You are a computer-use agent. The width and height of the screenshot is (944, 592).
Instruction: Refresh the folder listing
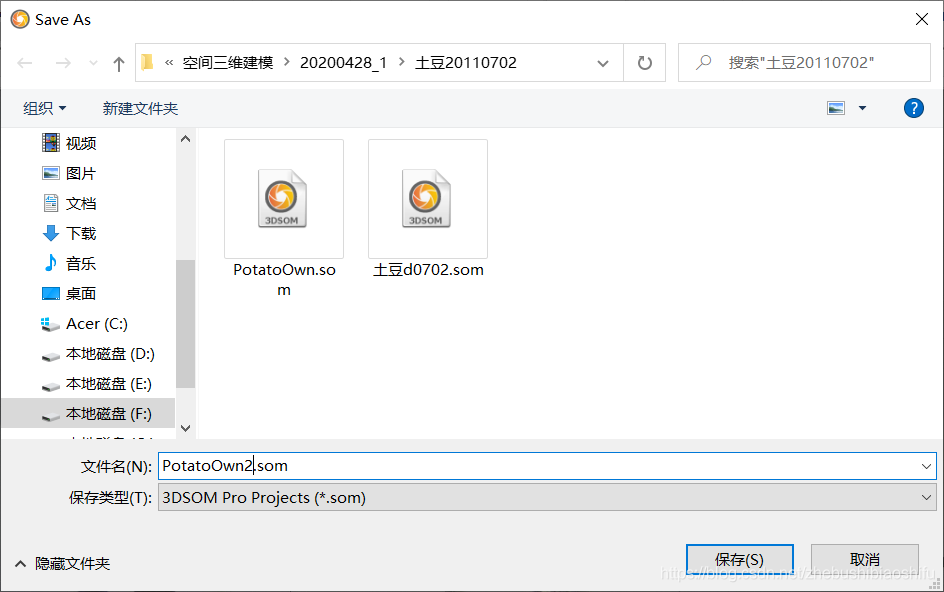click(644, 63)
